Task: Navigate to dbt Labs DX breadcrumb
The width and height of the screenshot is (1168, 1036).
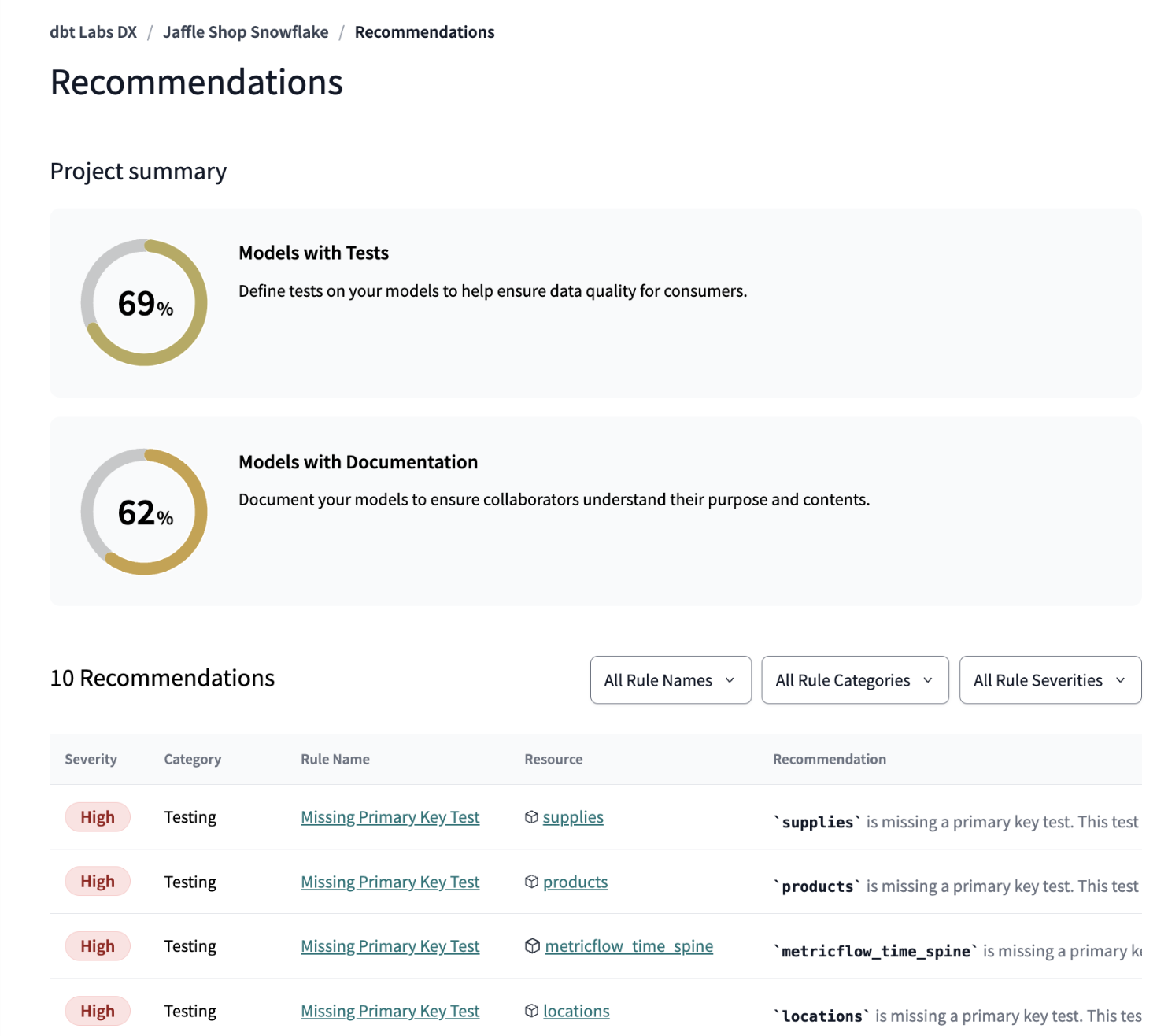Action: tap(93, 31)
